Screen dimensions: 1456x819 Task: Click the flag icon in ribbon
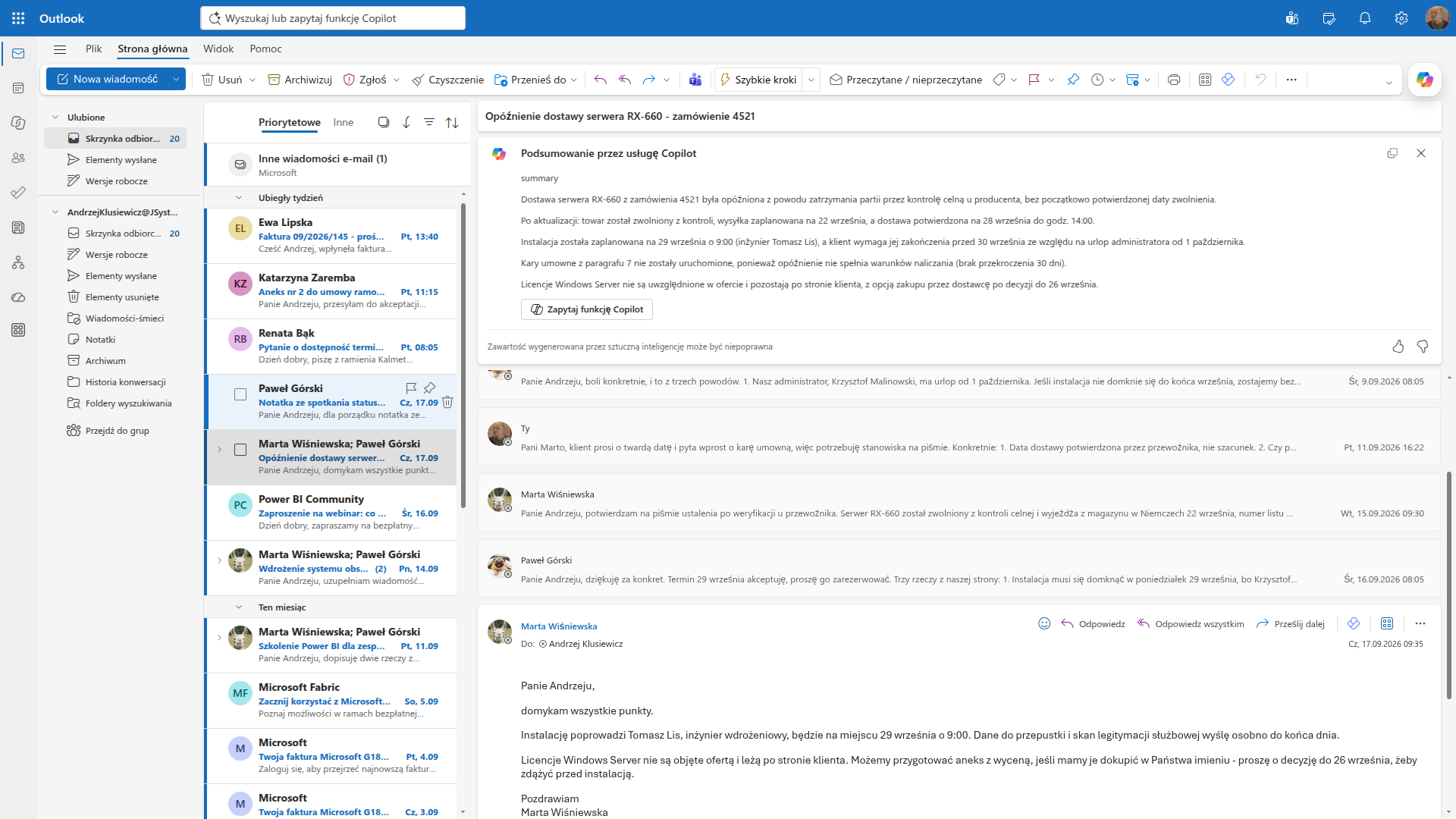(x=1034, y=80)
